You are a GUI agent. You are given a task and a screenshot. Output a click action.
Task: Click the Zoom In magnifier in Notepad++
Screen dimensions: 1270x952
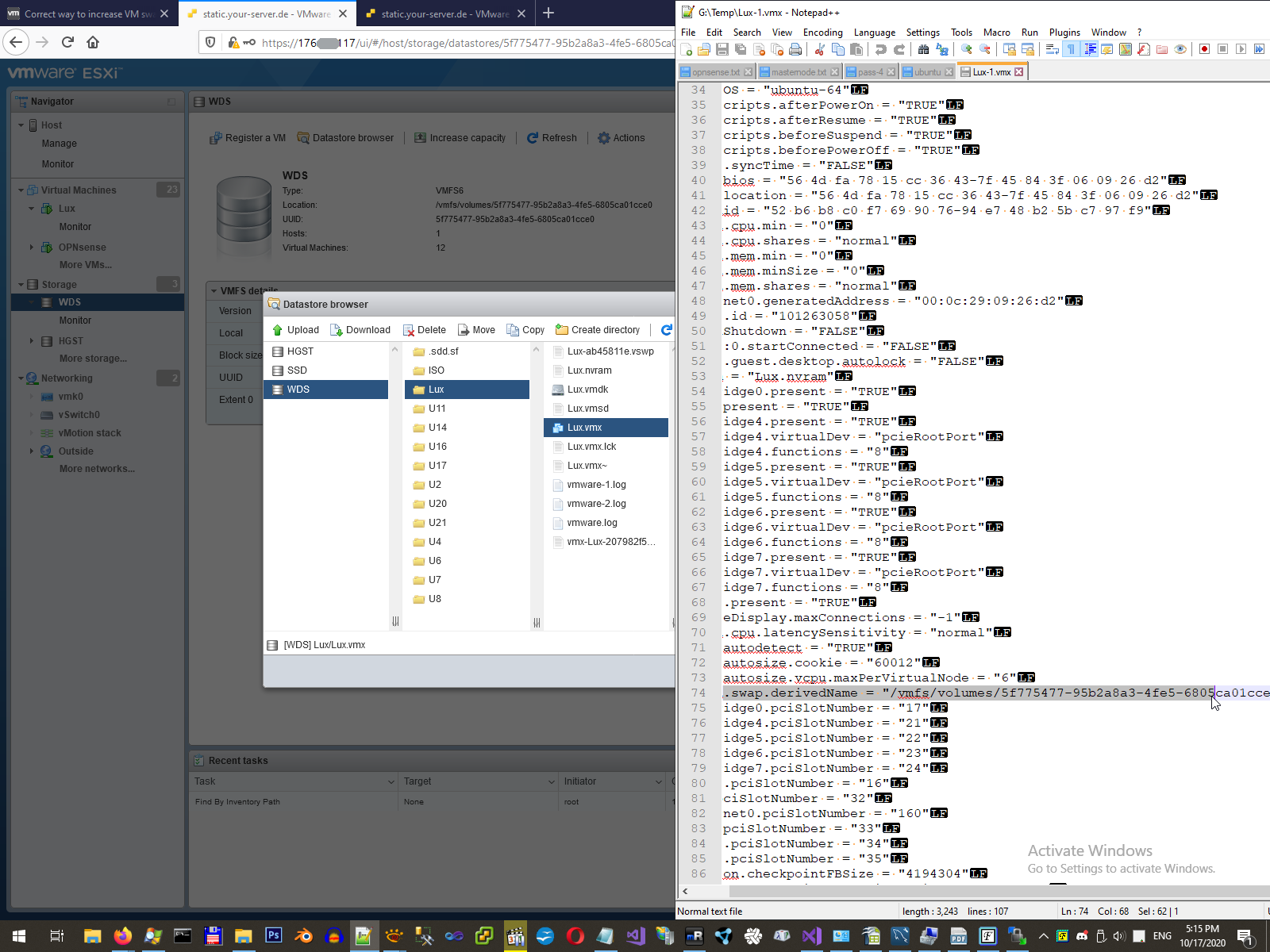[967, 49]
